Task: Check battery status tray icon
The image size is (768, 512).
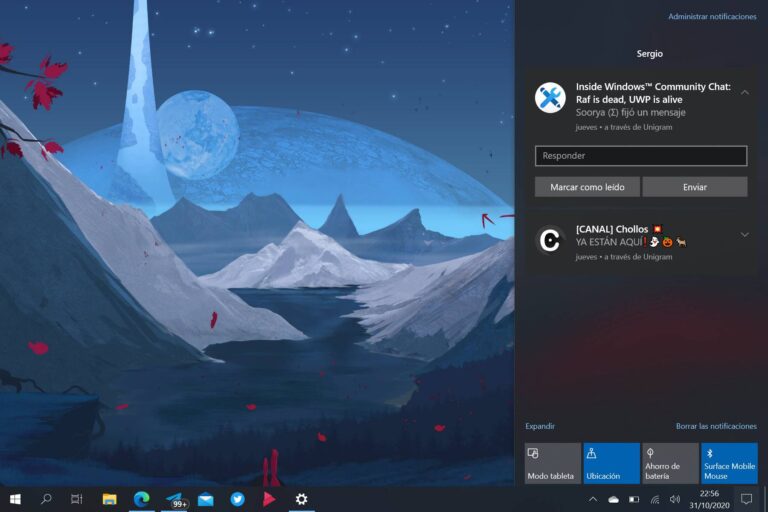Action: point(634,499)
